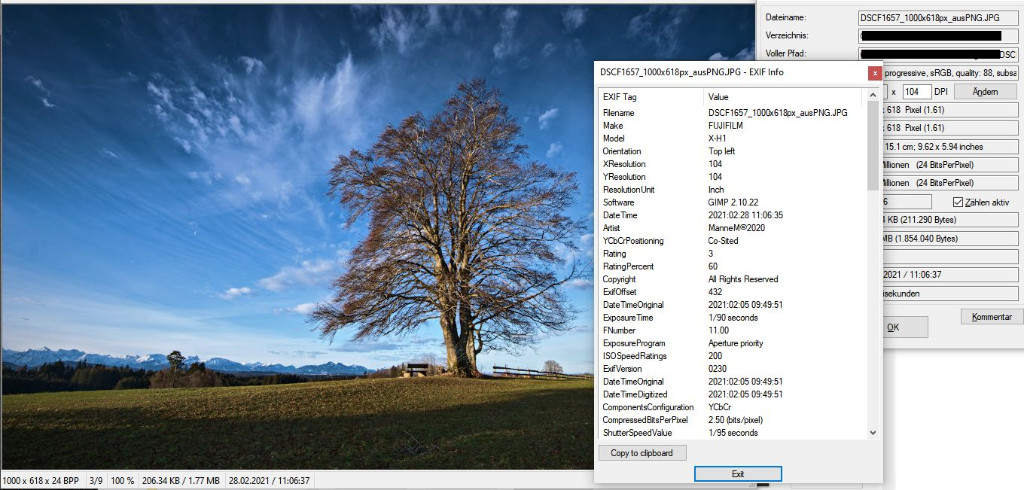The width and height of the screenshot is (1024, 490).
Task: Select the 'CompressedBitsPerPixel' EXIF row
Action: 733,420
